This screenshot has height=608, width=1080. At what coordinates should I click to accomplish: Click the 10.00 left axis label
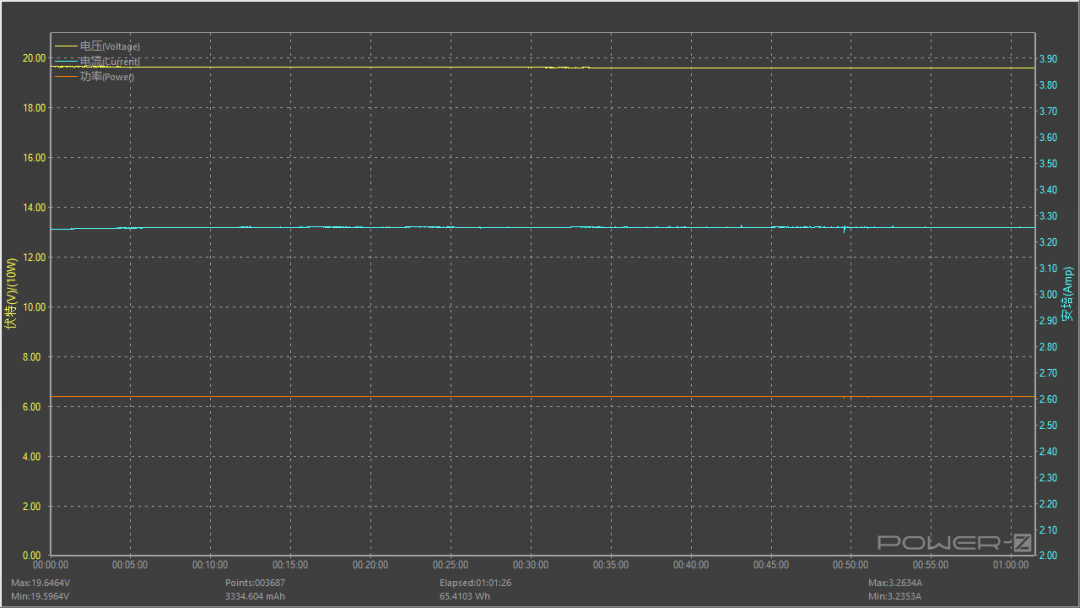click(34, 307)
